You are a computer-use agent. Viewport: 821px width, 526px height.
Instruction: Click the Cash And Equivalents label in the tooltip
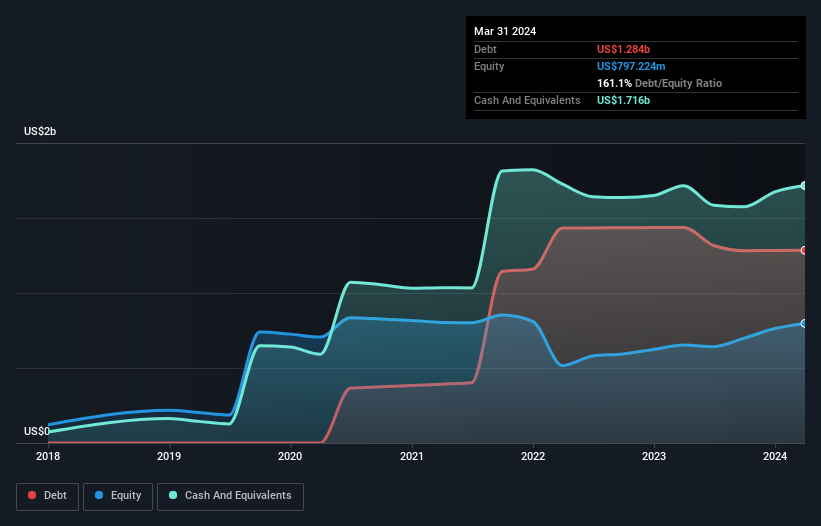[527, 100]
